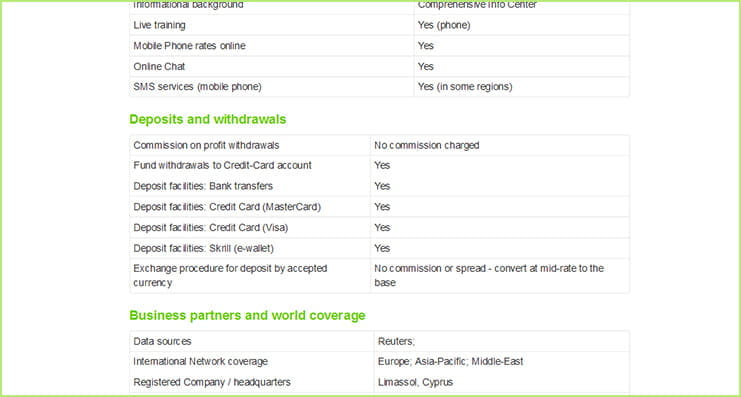
Task: Click the Limassol, Cyprus headquarters value
Action: pos(415,382)
